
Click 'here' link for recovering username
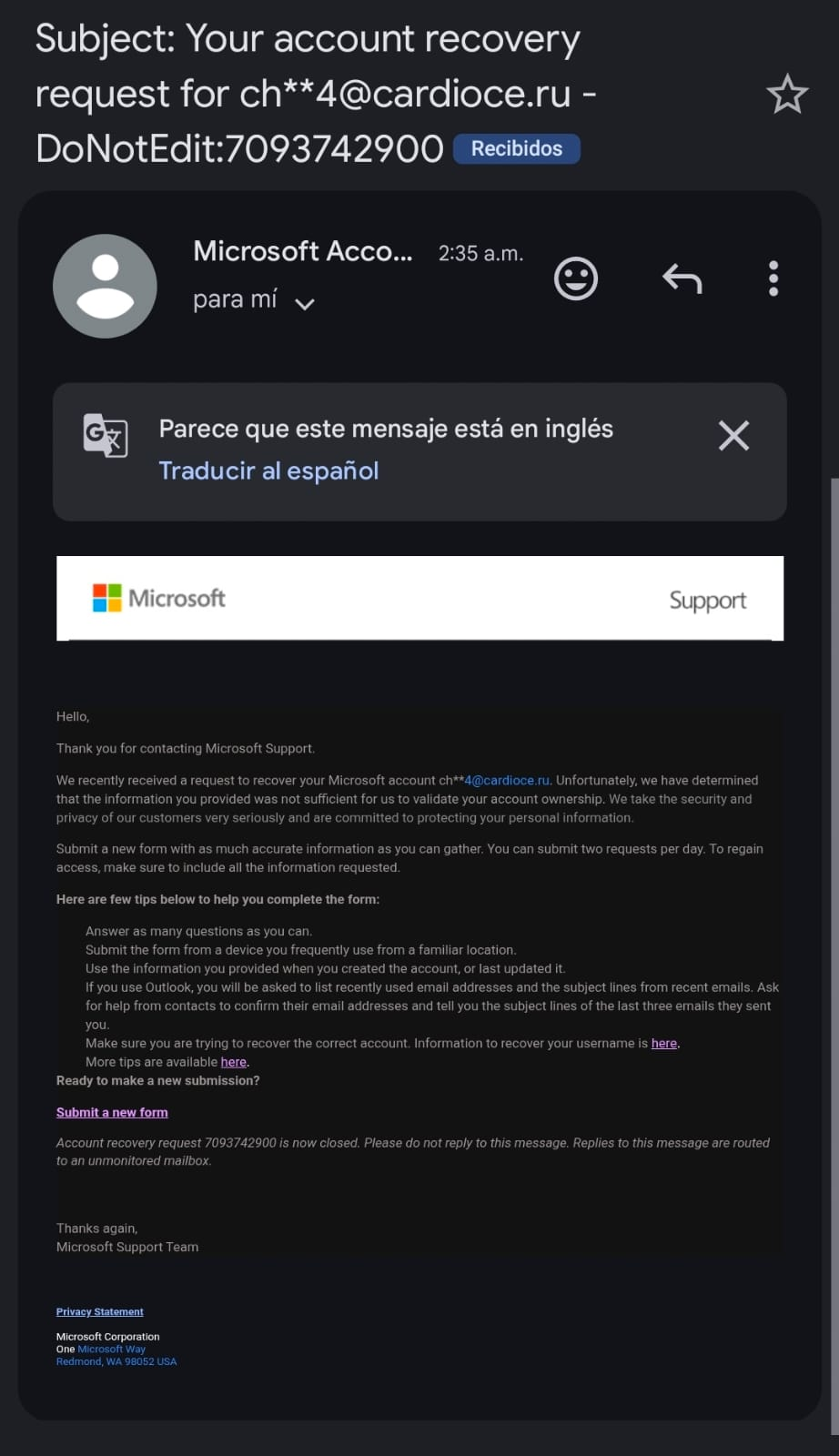point(663,1043)
